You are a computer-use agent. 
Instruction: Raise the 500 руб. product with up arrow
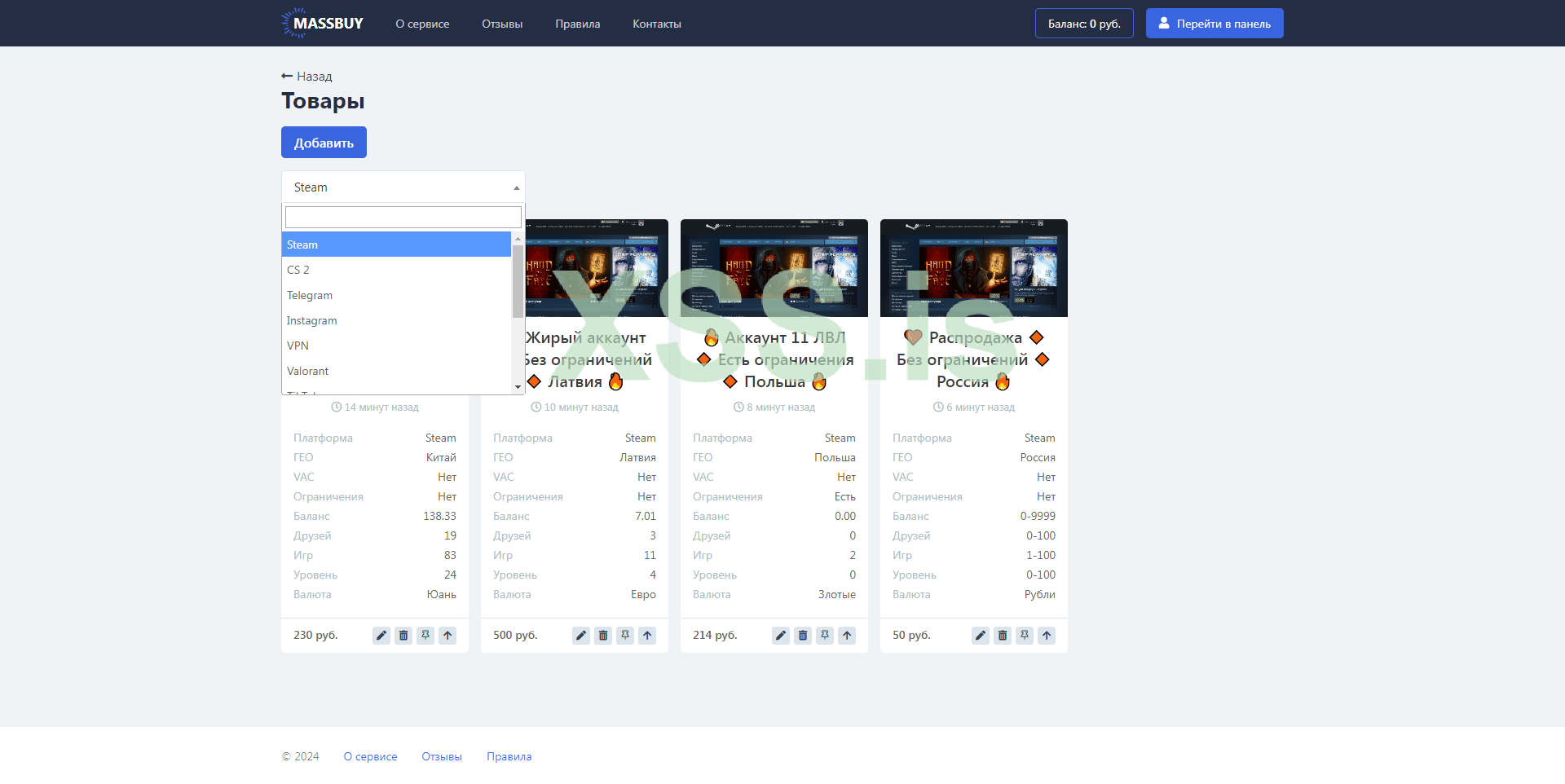click(x=647, y=636)
